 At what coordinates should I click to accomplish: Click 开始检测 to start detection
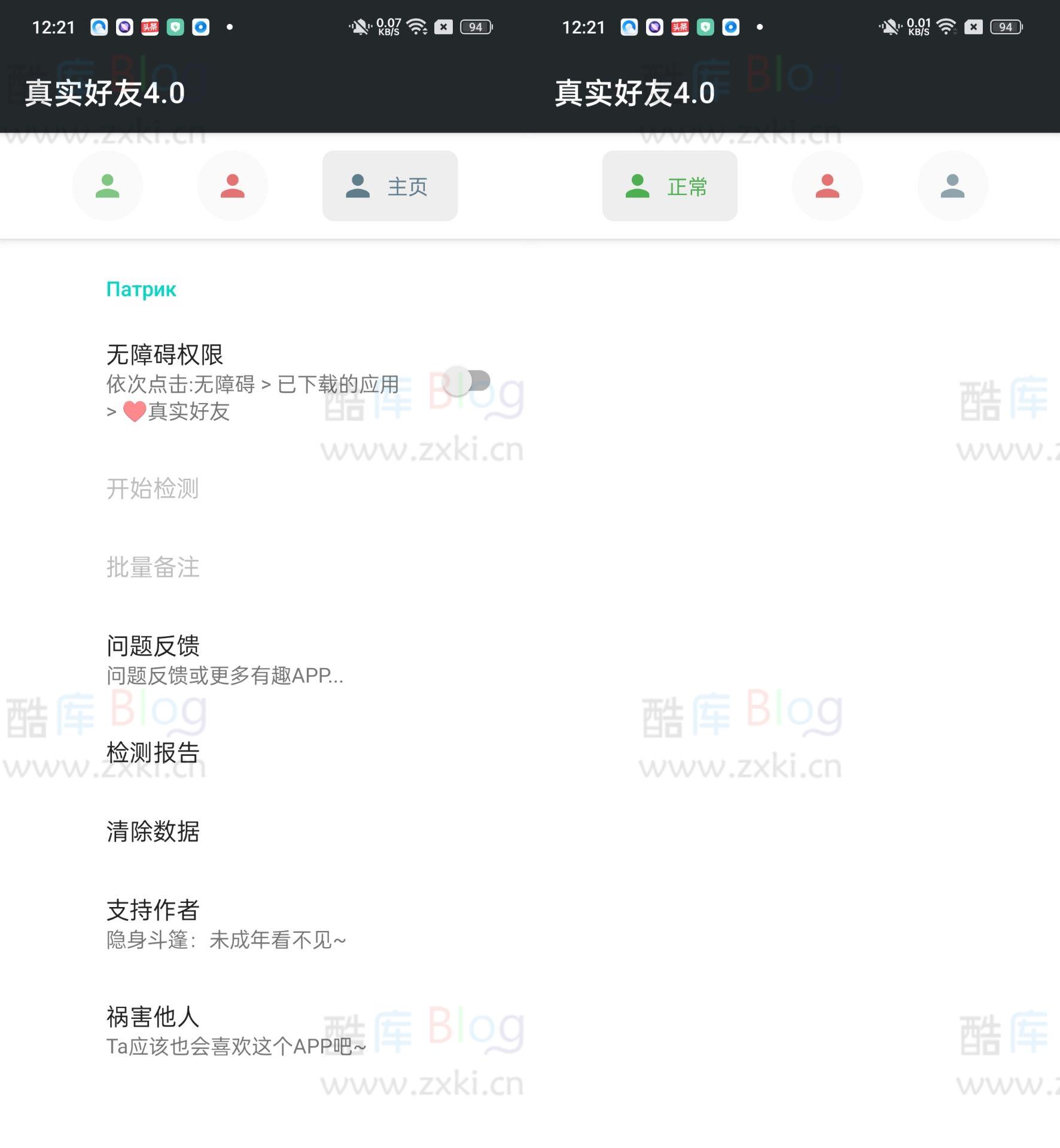(153, 489)
